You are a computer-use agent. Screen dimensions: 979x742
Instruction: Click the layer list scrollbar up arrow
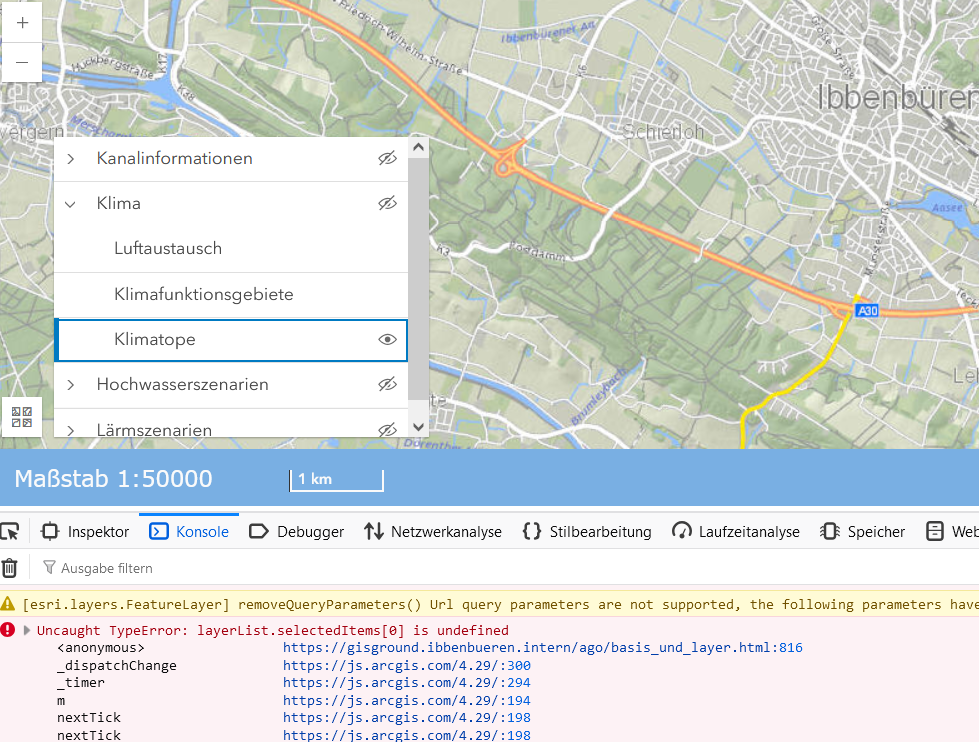(x=418, y=146)
